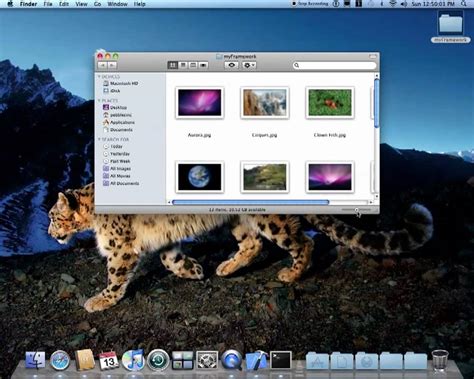Launch Safari from the Dock
Image resolution: width=474 pixels, height=379 pixels.
tap(60, 360)
